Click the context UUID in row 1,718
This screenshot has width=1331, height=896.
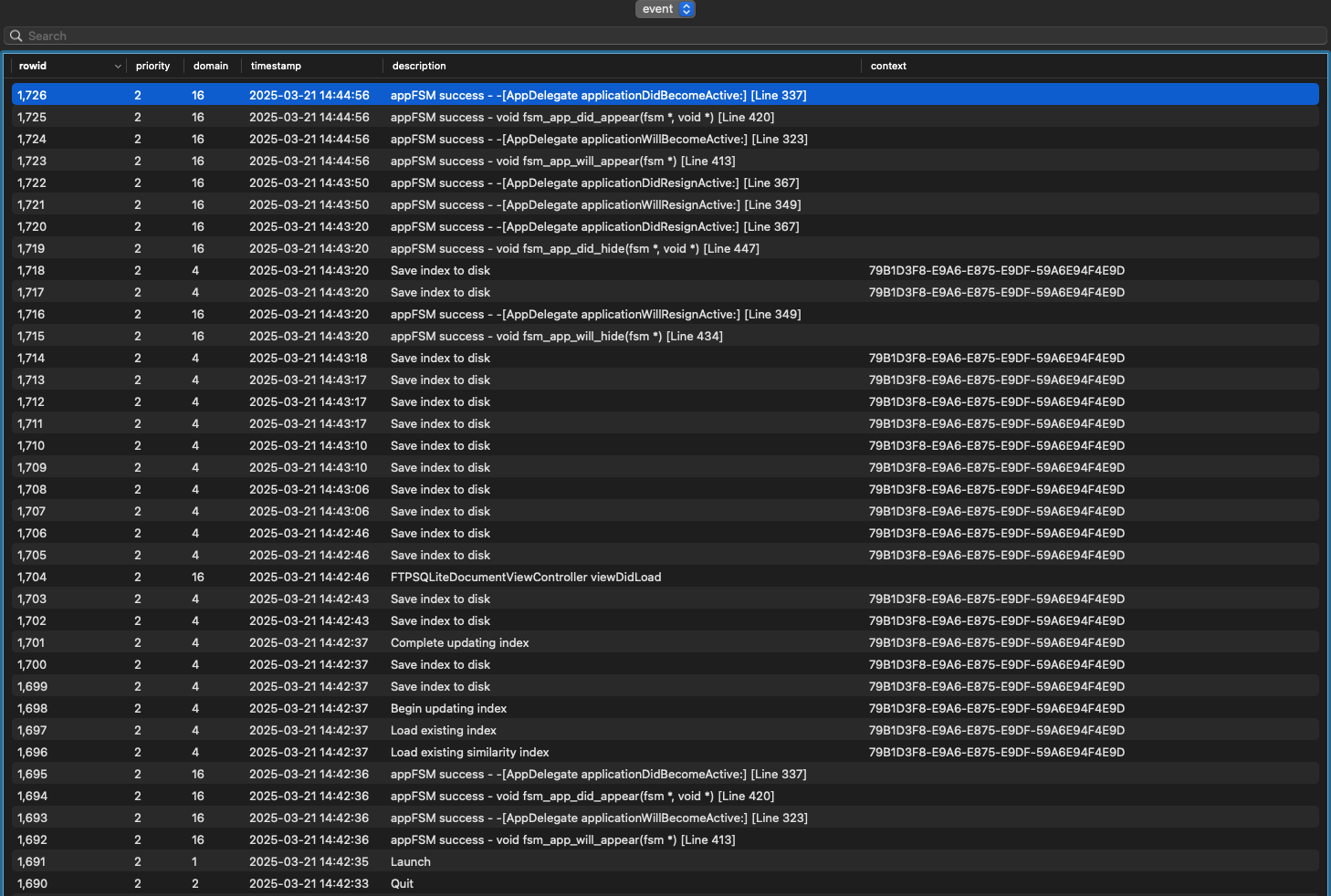996,271
